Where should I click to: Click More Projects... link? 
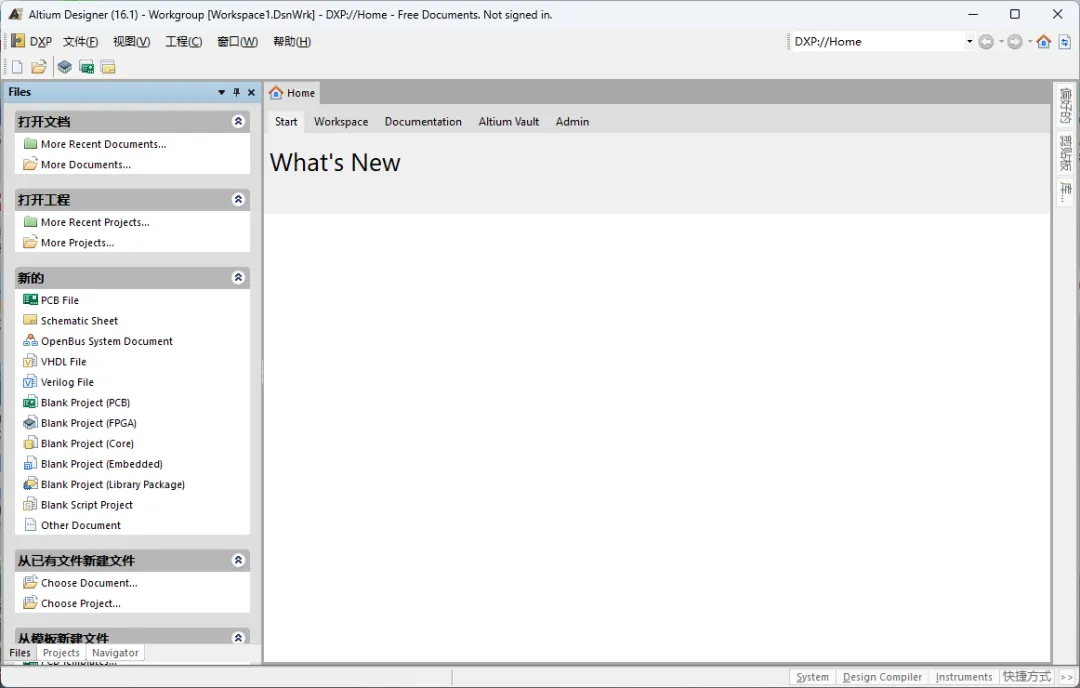click(x=77, y=242)
